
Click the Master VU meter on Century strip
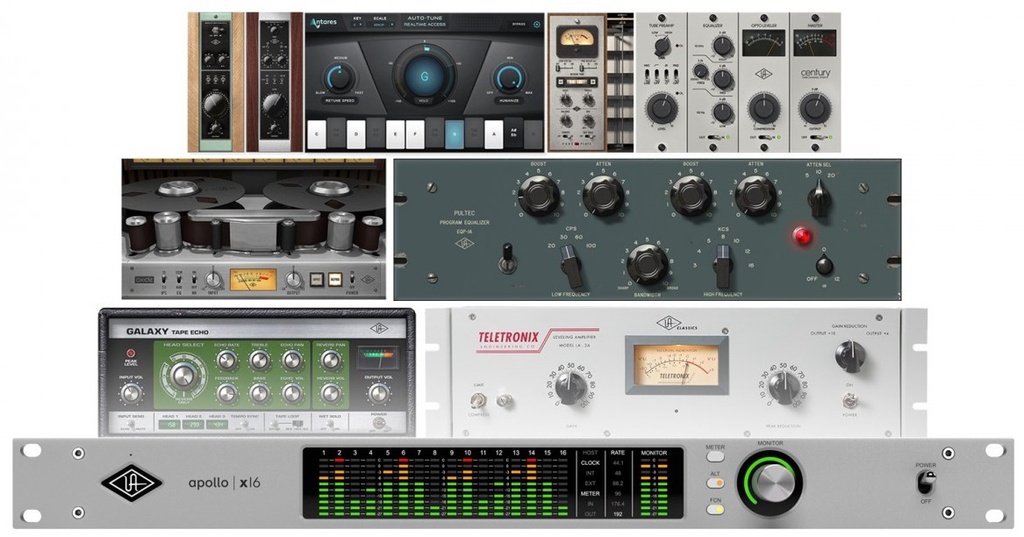coord(814,44)
